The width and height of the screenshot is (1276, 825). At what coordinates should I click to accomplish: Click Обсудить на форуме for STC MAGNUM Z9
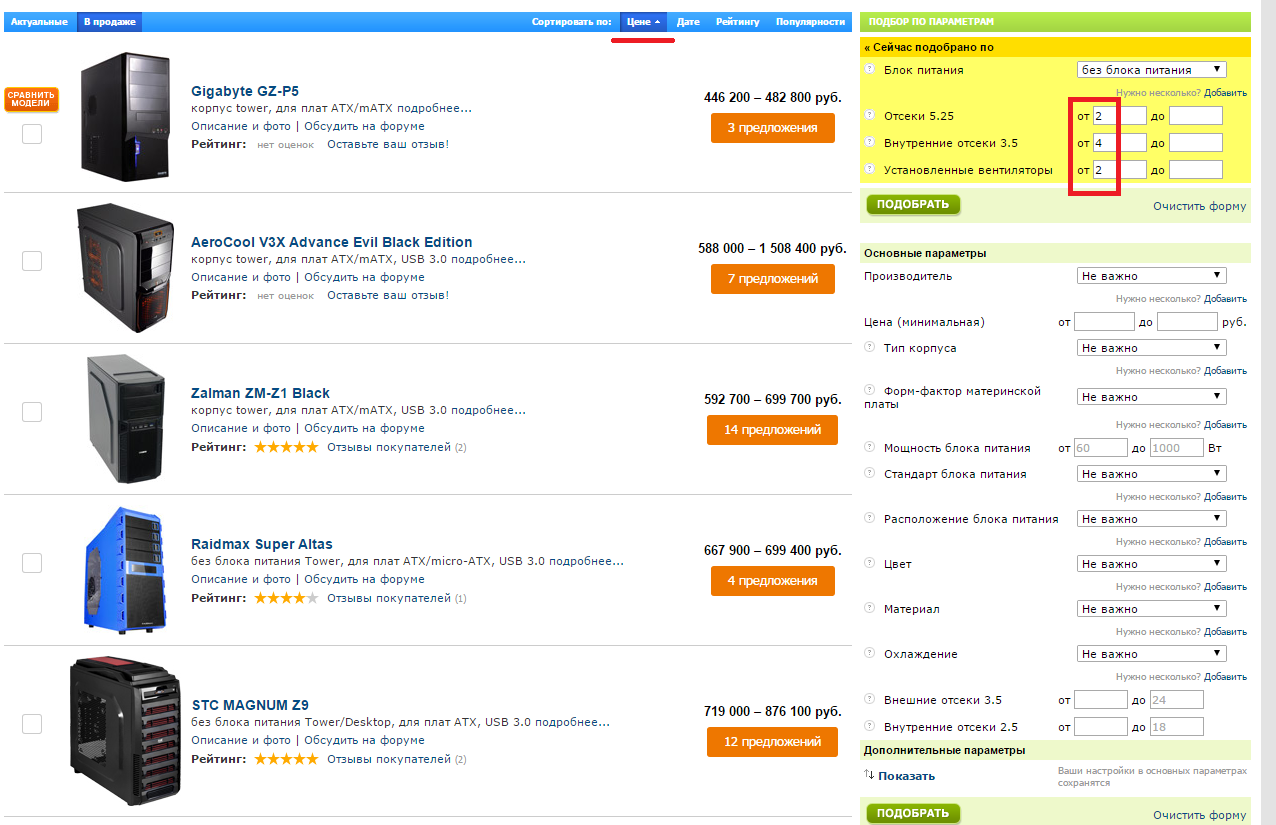pos(364,741)
